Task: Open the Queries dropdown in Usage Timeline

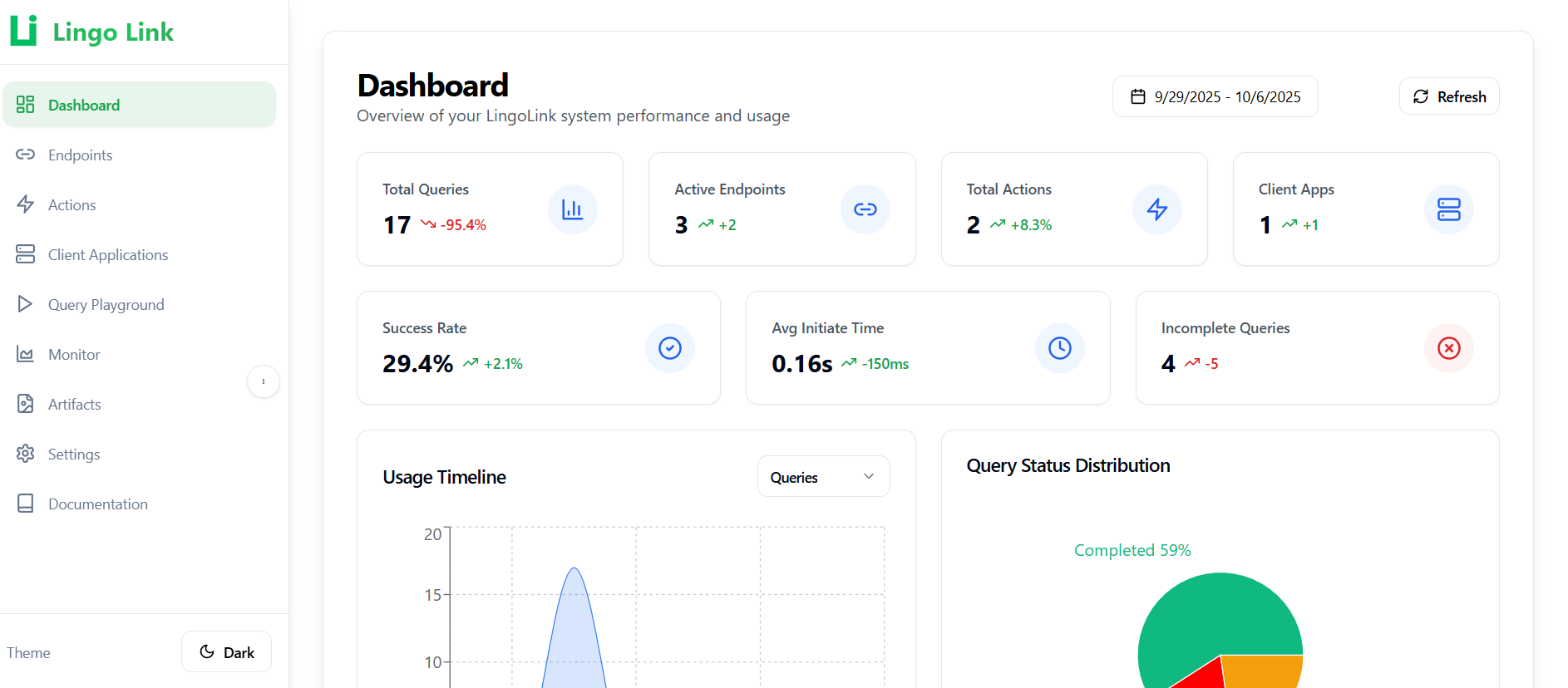Action: [x=823, y=477]
